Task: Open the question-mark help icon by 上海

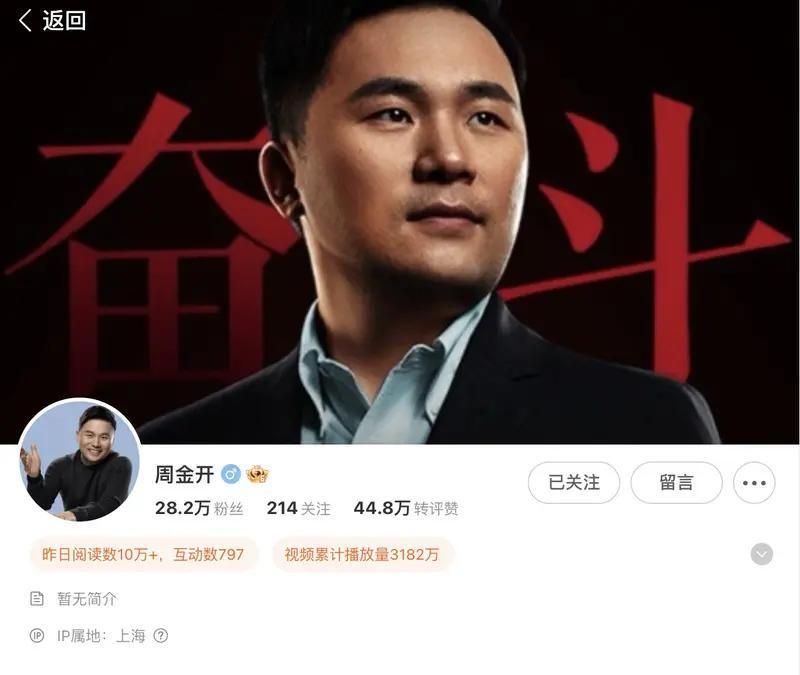Action: coord(161,636)
